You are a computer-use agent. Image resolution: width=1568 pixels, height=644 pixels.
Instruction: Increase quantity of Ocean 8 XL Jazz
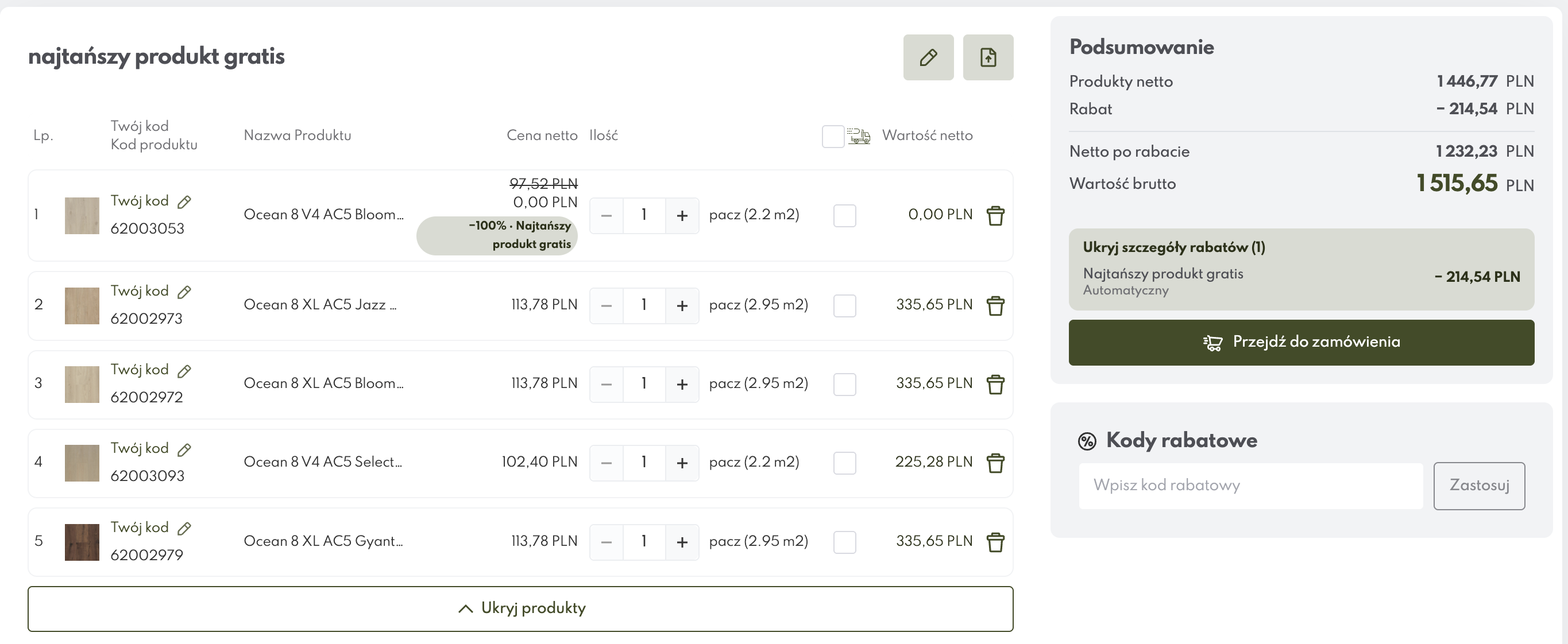682,305
